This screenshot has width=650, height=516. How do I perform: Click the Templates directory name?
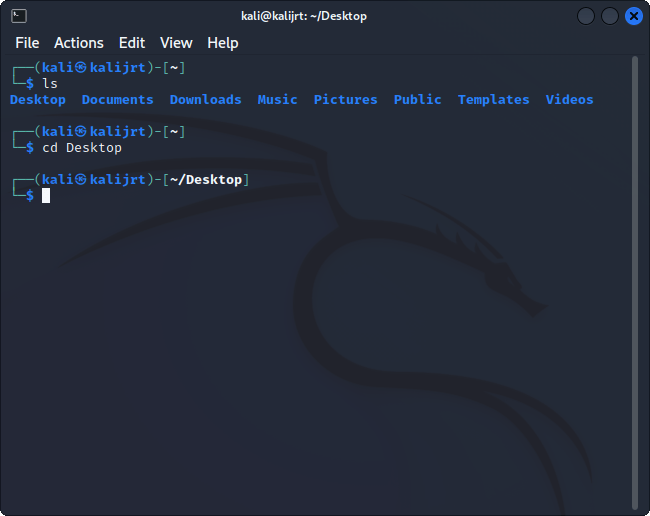(x=493, y=99)
